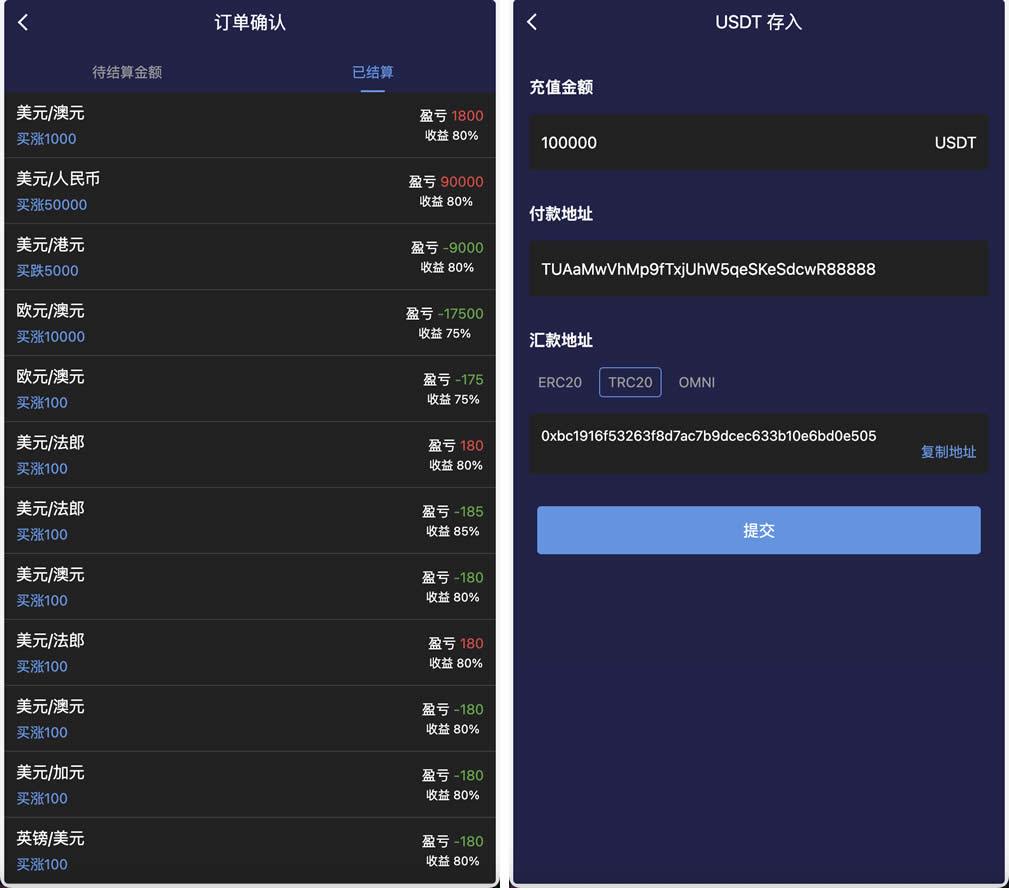Viewport: 1009px width, 890px height.
Task: Select the 英镑/美元 order row
Action: pyautogui.click(x=250, y=851)
